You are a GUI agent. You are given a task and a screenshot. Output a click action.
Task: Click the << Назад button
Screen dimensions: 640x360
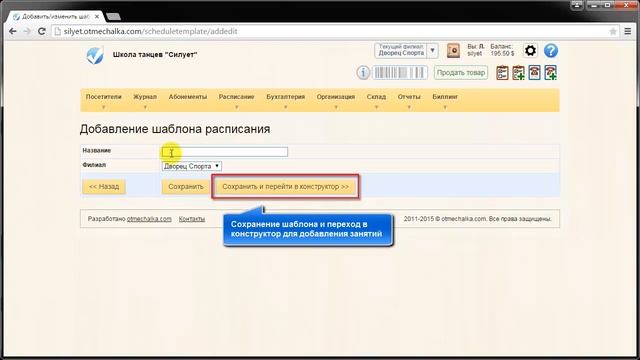(104, 187)
